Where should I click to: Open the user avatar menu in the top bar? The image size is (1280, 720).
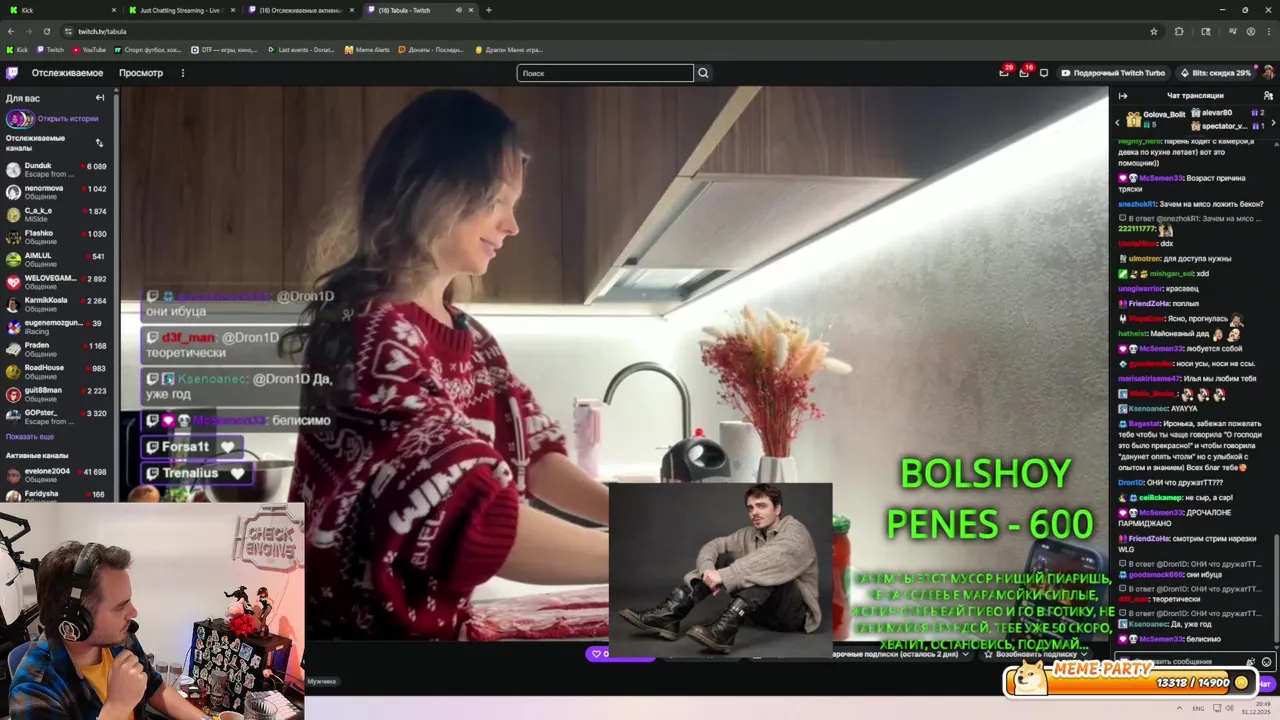[1268, 73]
